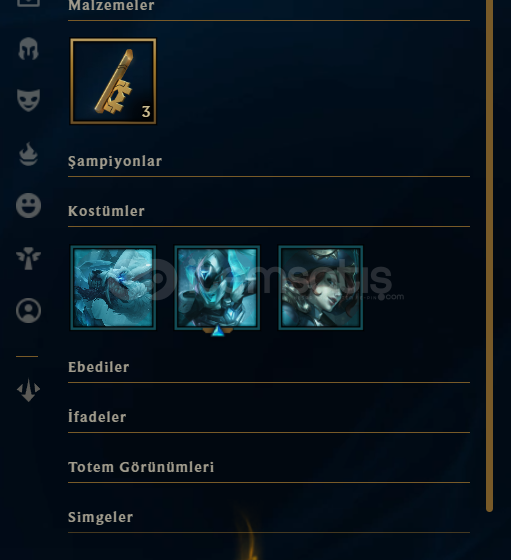Select the profile summoner icons filter
The height and width of the screenshot is (560, 511).
(x=28, y=310)
